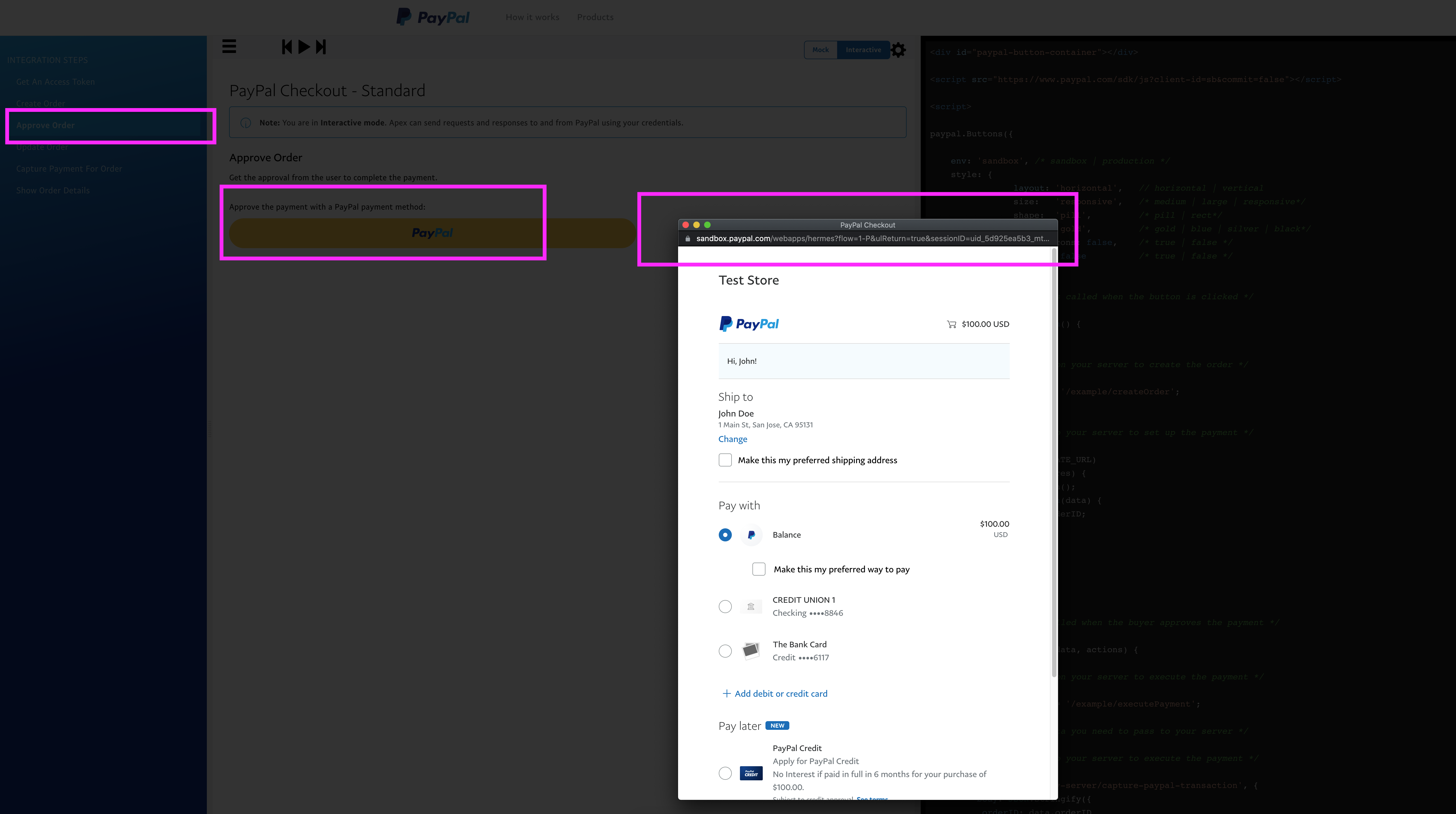Click the info icon in the note
This screenshot has height=814, width=1456.
(x=246, y=123)
